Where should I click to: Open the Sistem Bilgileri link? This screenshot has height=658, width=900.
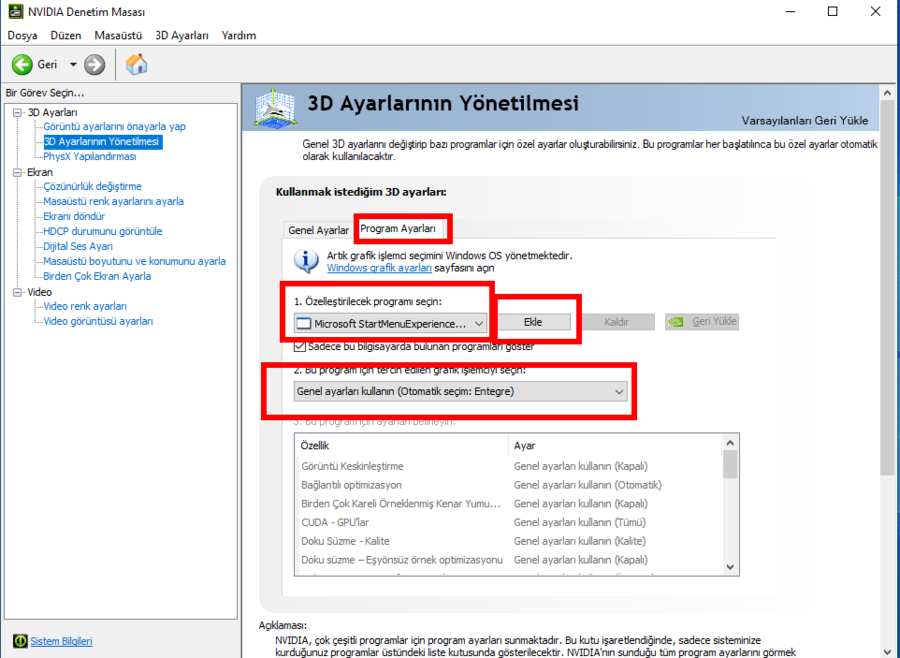61,641
